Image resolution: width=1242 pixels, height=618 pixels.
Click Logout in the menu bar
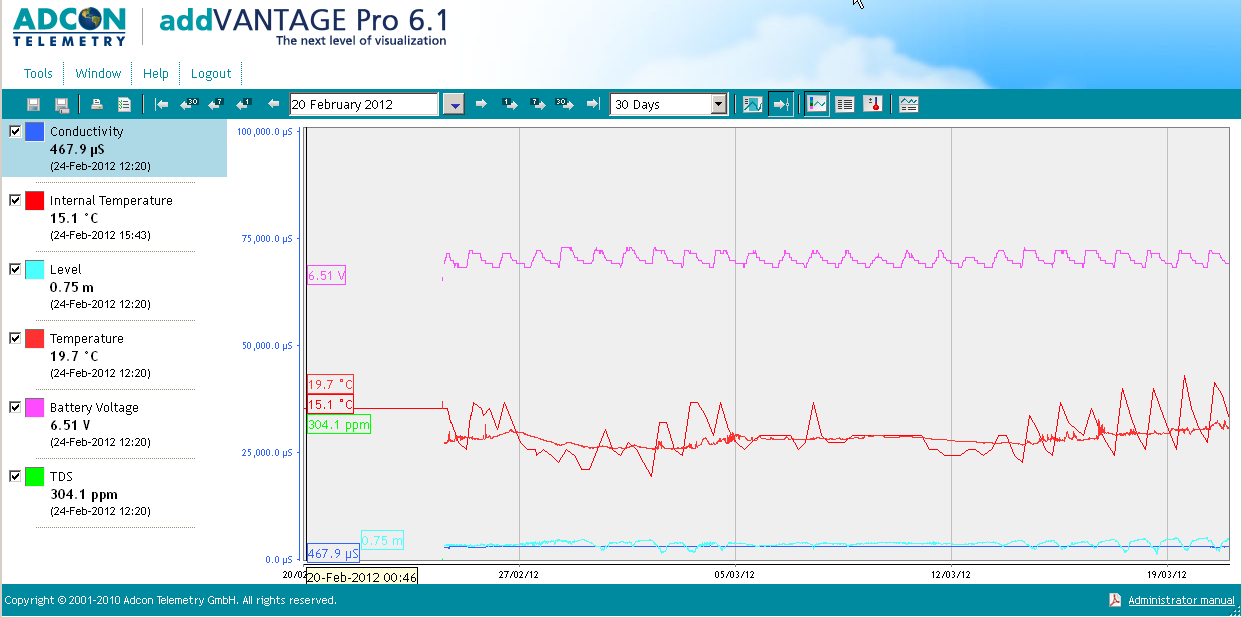pos(211,73)
